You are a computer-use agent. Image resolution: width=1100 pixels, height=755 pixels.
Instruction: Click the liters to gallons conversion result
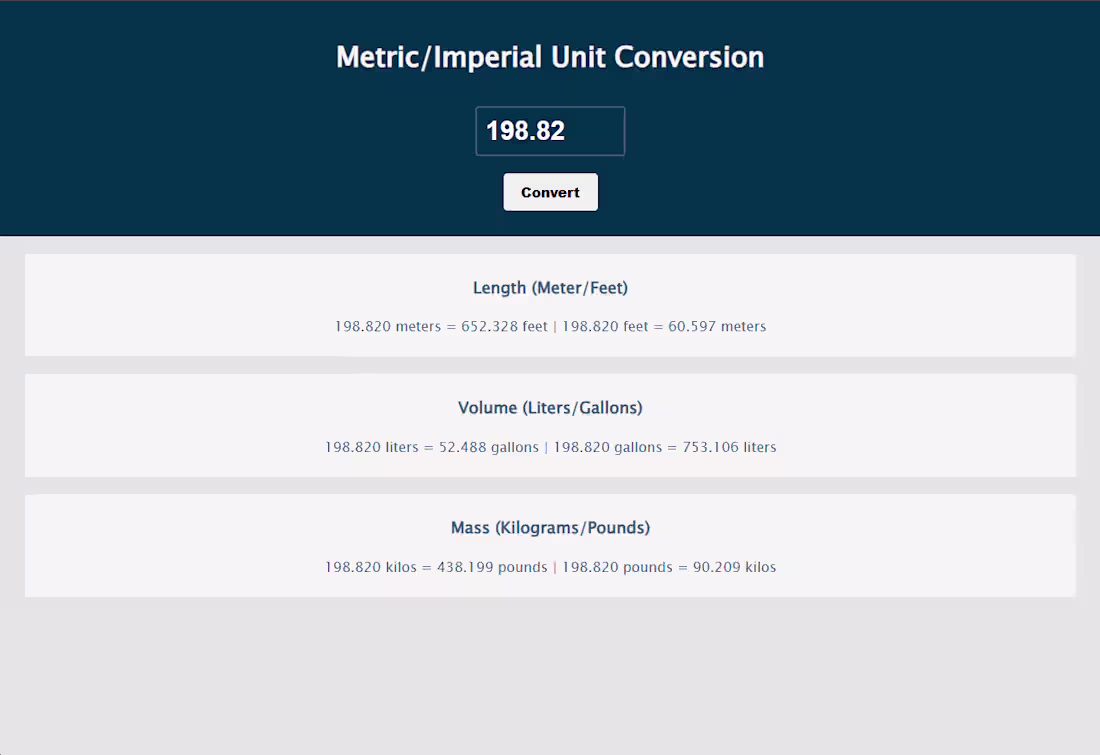tap(432, 447)
